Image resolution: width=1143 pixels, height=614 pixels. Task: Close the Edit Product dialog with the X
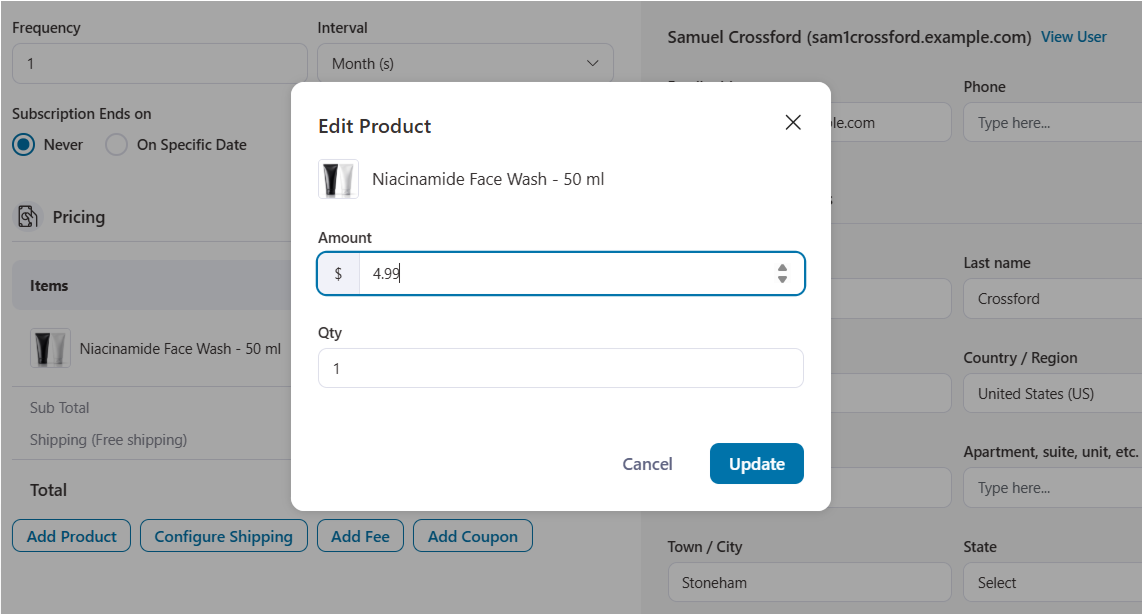pyautogui.click(x=793, y=122)
